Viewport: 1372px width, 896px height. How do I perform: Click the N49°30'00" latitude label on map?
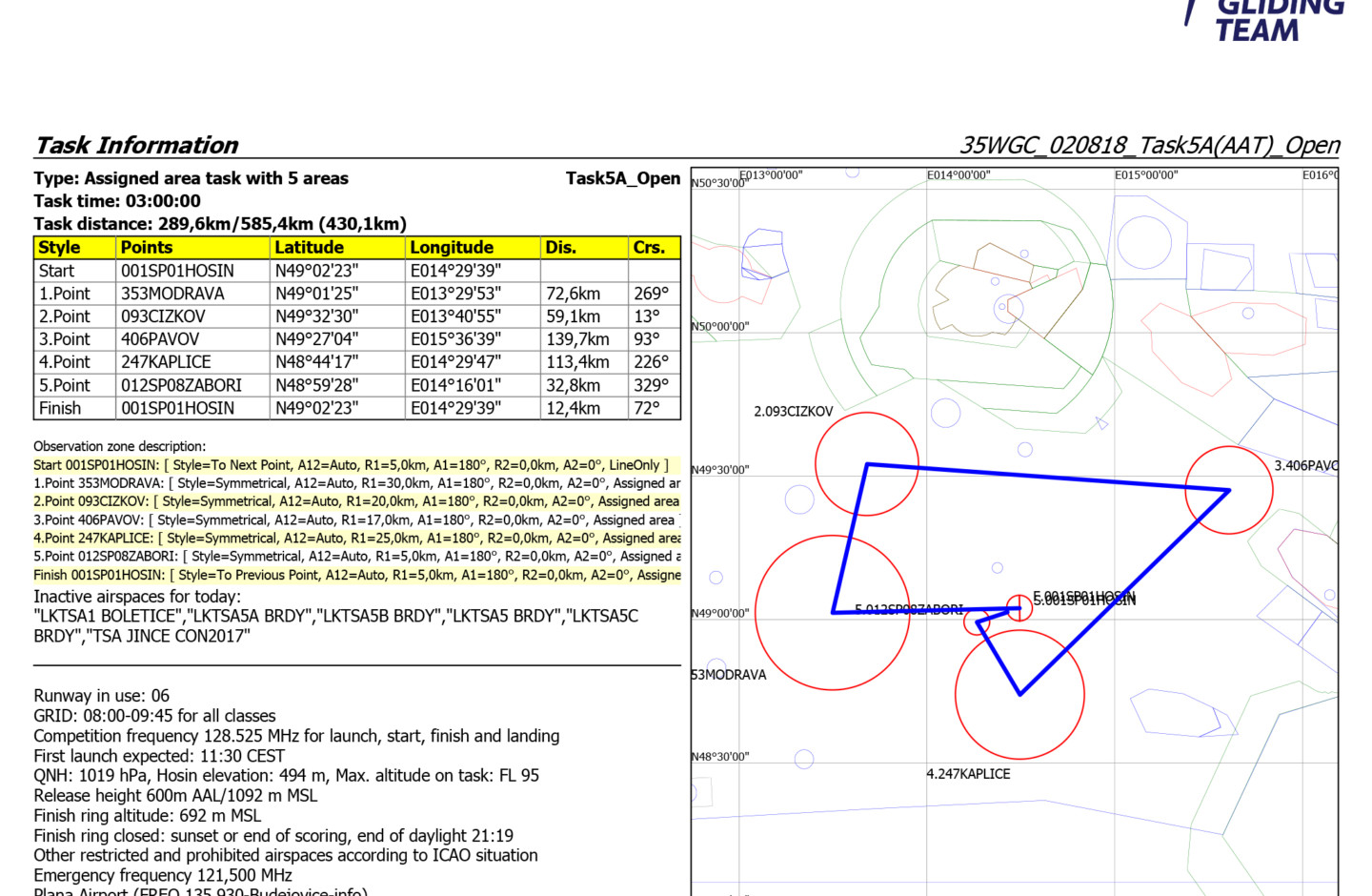pos(719,470)
